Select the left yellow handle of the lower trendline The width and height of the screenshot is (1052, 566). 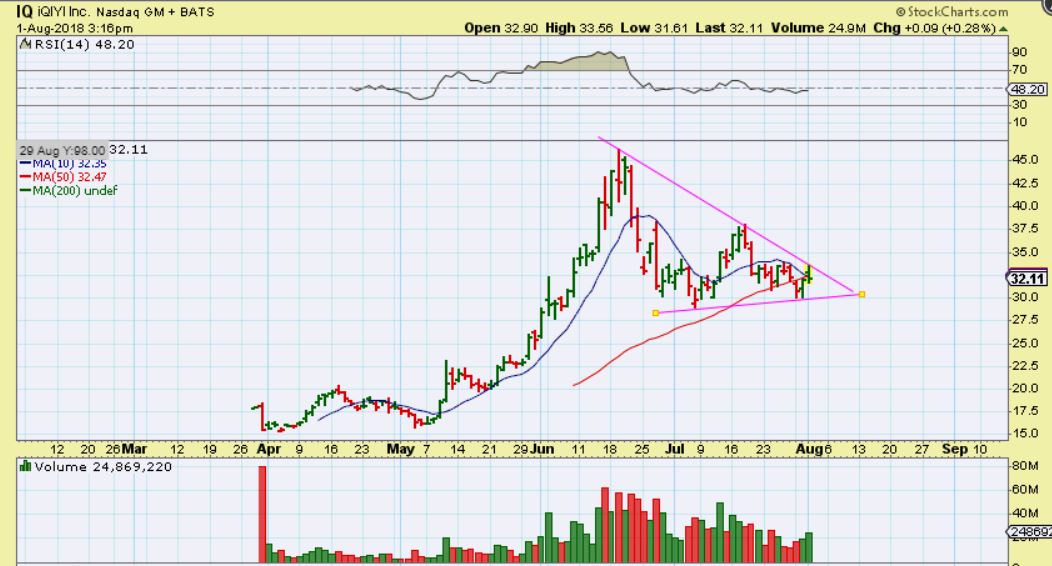click(655, 313)
